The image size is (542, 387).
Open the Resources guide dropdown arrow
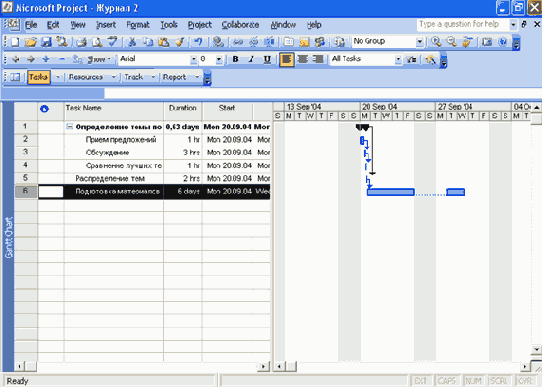point(113,77)
